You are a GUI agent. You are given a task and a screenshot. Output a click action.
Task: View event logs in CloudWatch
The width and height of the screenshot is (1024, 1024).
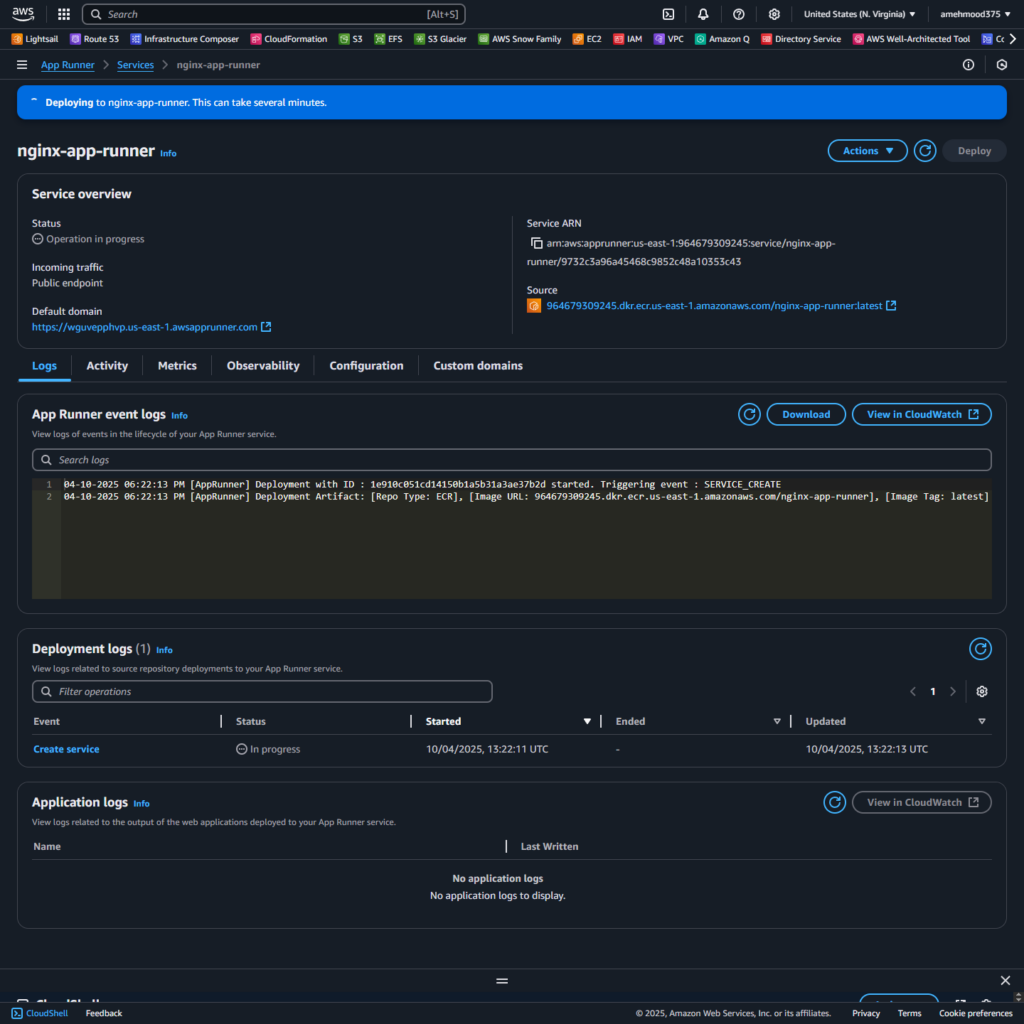click(921, 415)
